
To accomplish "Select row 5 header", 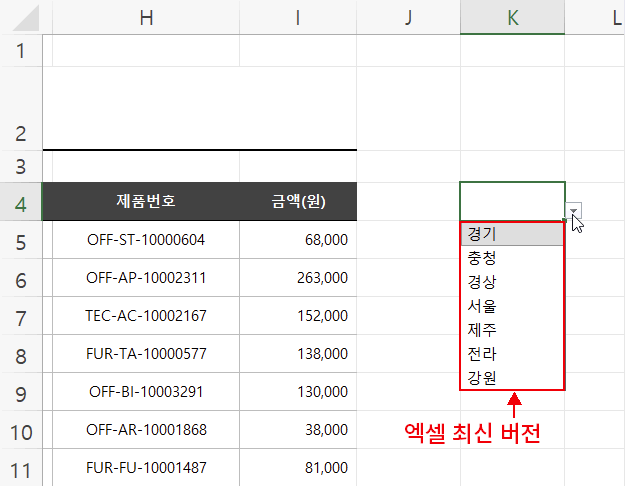I will pos(21,240).
